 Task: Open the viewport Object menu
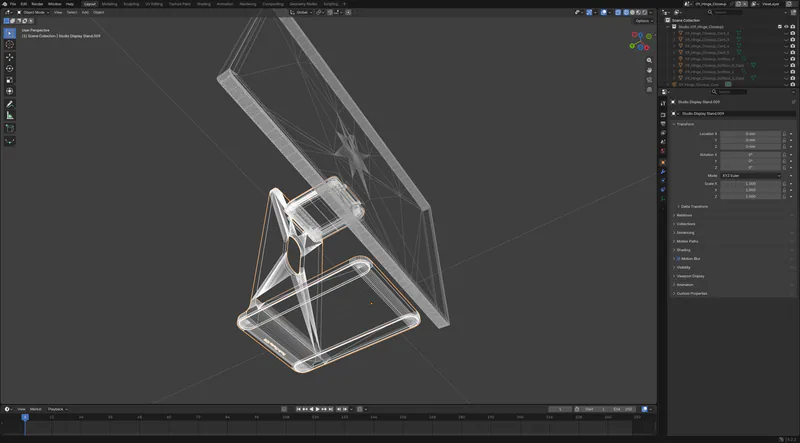98,12
